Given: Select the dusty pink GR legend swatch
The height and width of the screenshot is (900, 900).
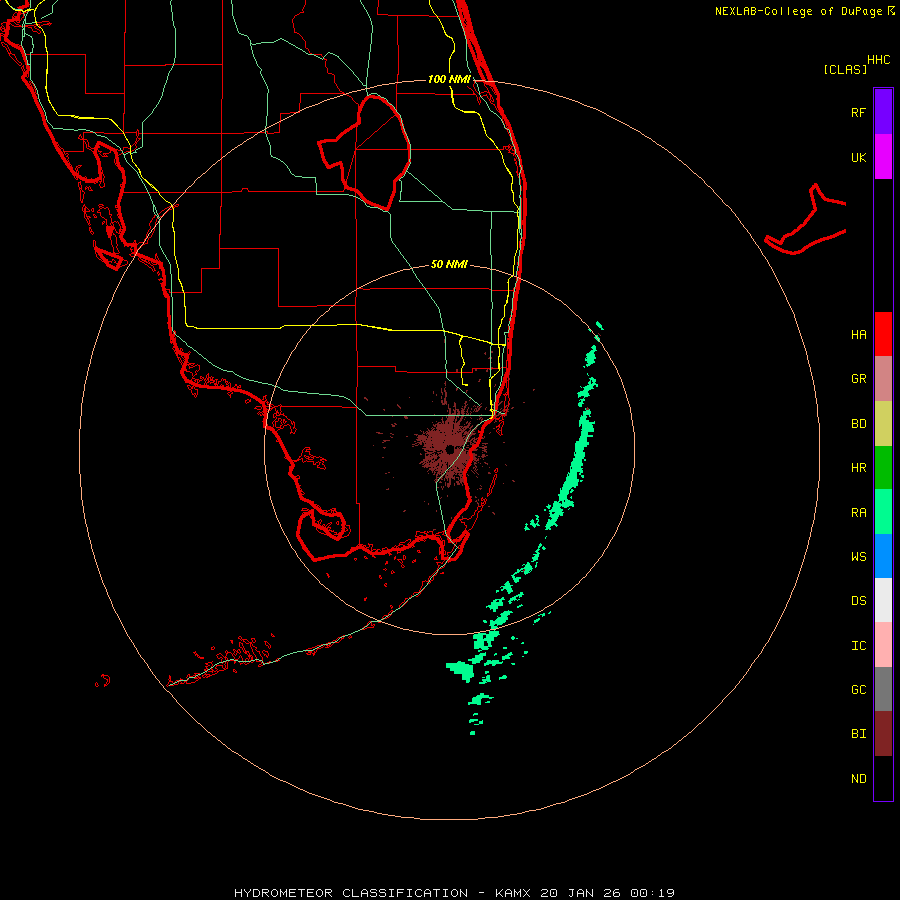Looking at the screenshot, I should click(x=883, y=379).
